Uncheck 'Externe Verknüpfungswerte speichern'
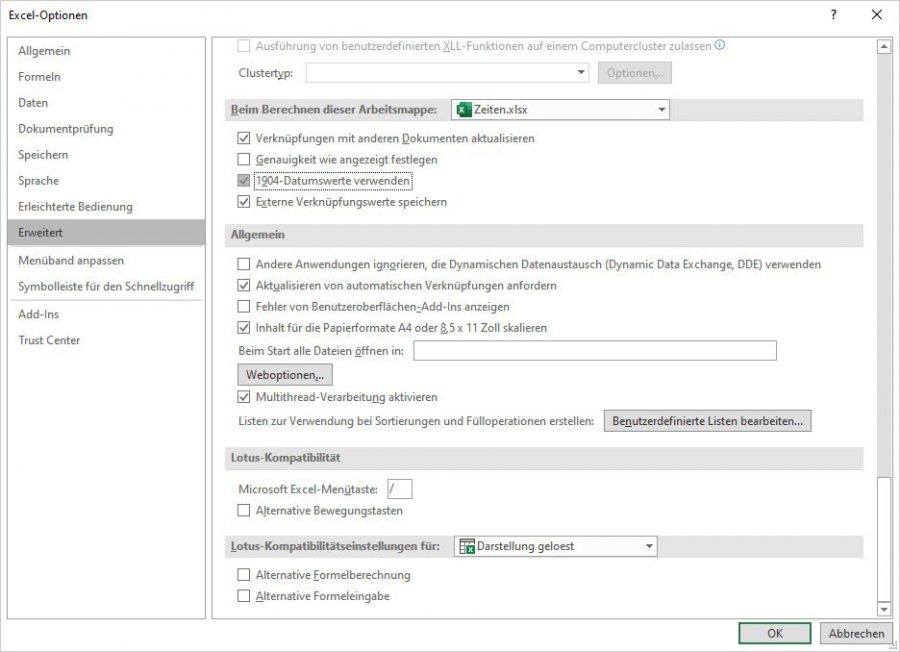900x652 pixels. coord(243,202)
